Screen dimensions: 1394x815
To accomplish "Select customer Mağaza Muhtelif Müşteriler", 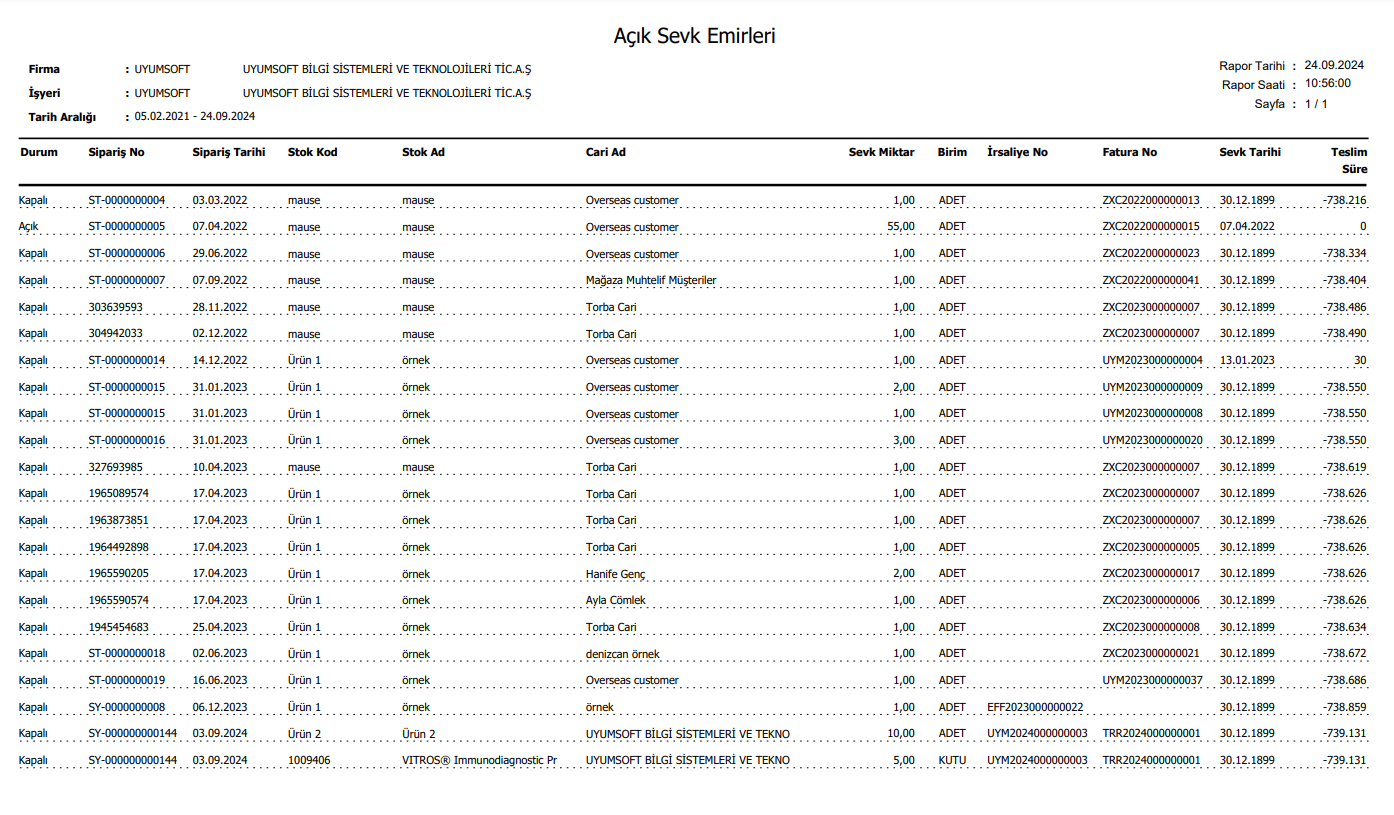I will (651, 280).
